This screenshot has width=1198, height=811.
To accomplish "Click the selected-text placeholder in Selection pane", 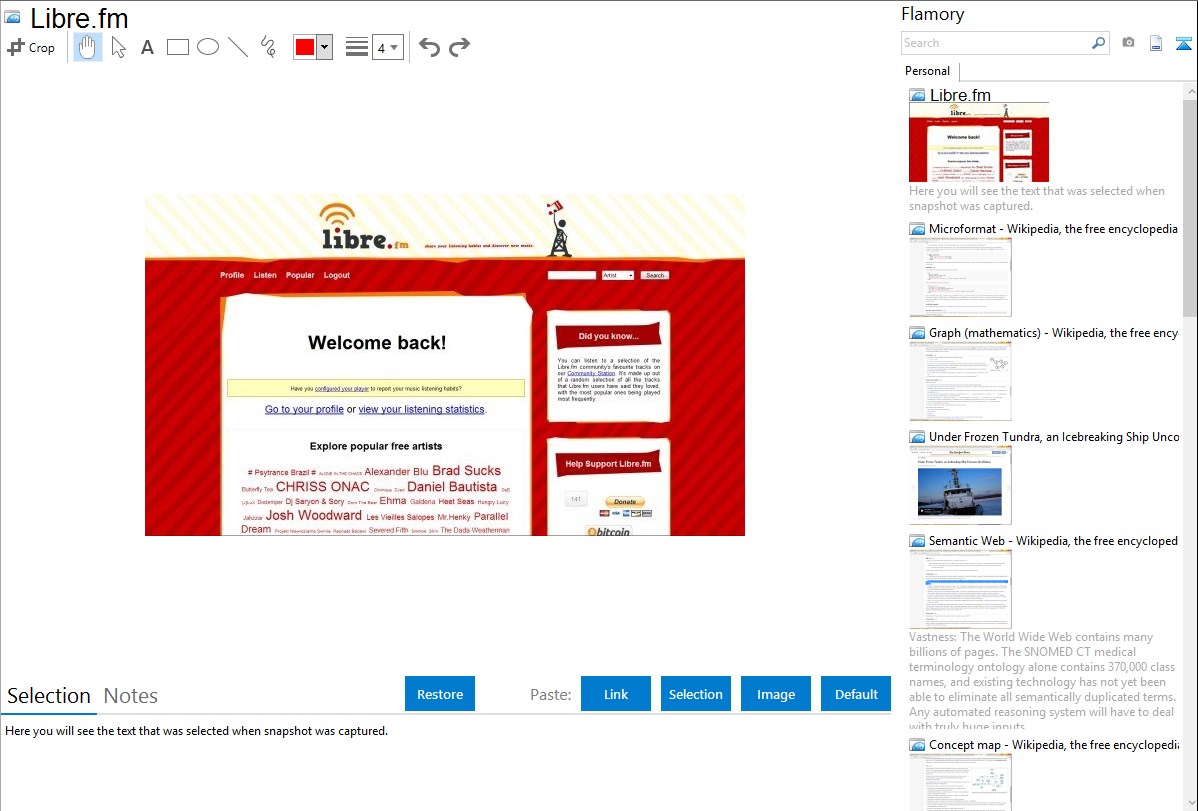I will [196, 731].
